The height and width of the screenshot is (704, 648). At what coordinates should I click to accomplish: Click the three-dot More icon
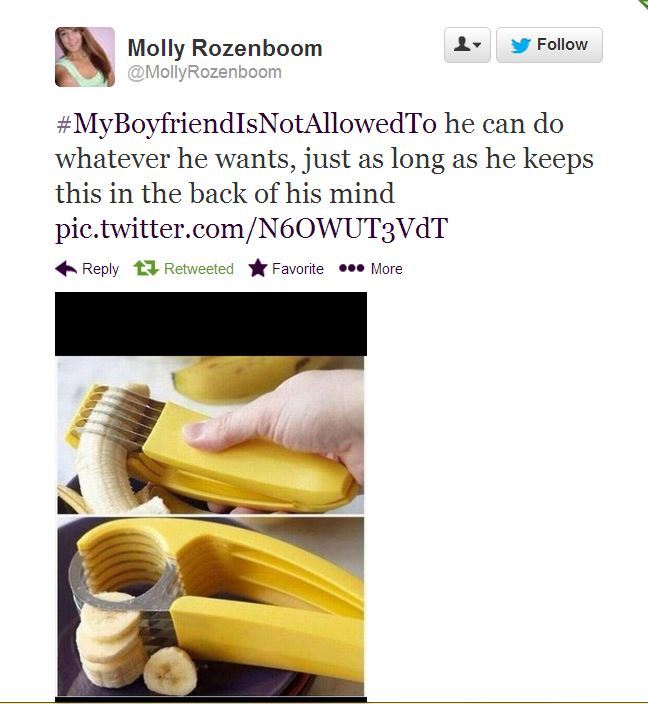[x=351, y=268]
